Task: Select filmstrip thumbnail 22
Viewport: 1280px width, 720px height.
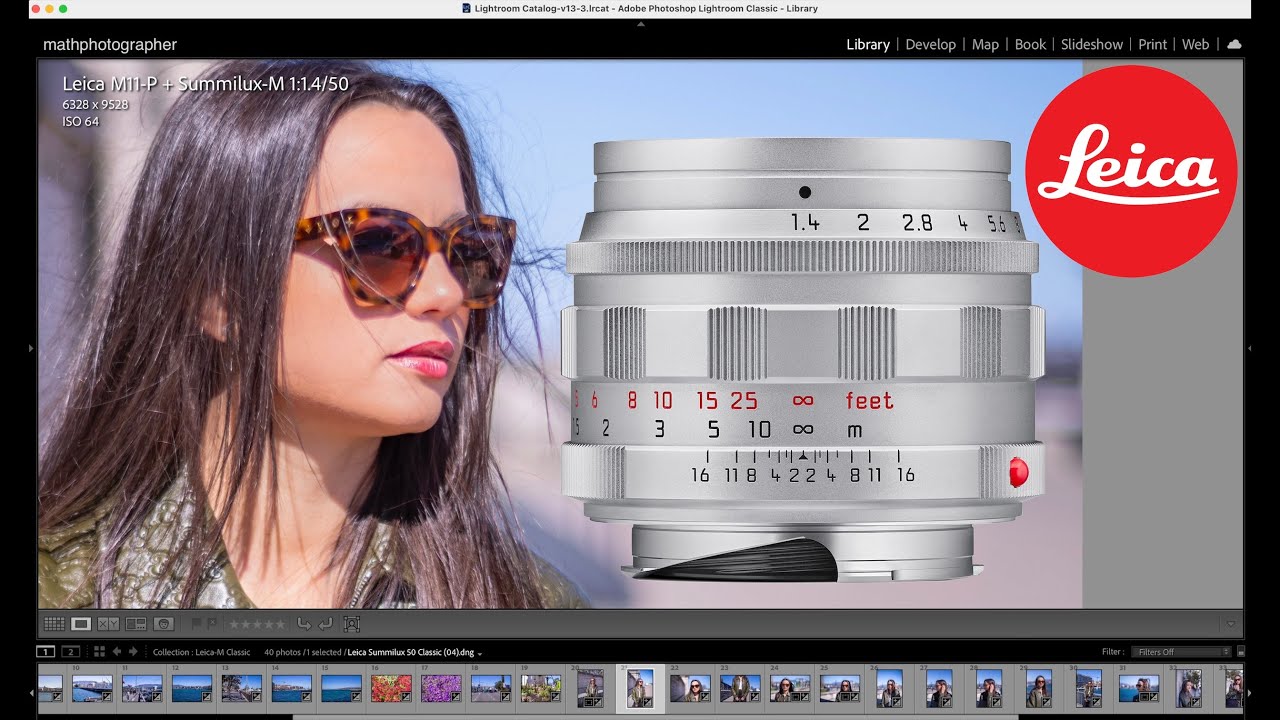Action: 690,688
